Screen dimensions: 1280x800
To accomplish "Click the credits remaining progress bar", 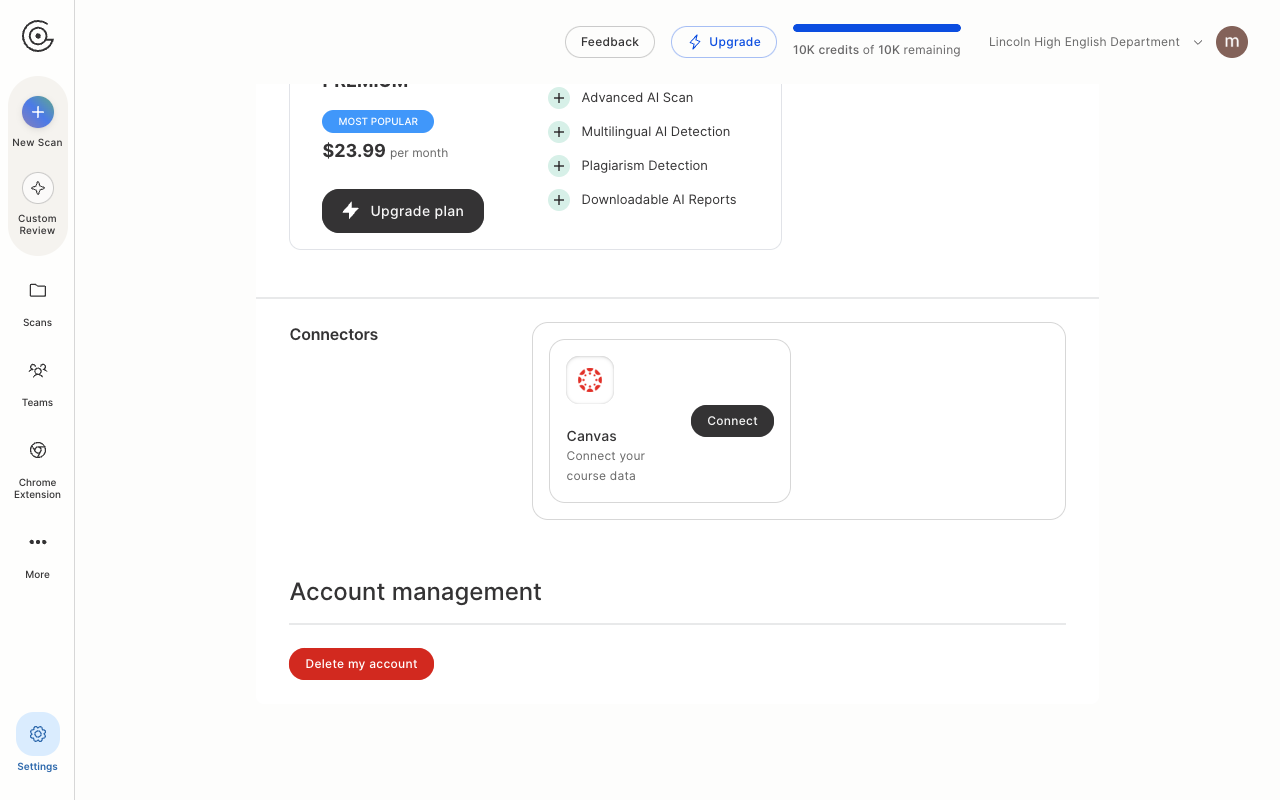I will pyautogui.click(x=877, y=28).
